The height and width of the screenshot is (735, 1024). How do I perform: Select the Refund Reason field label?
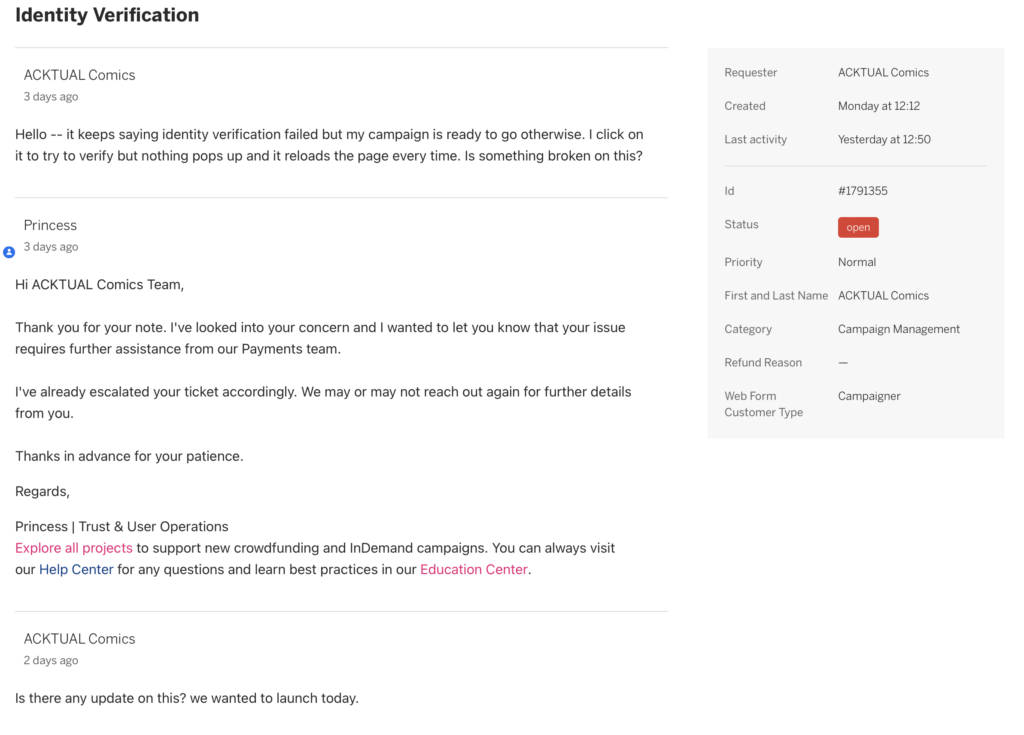[x=763, y=363]
